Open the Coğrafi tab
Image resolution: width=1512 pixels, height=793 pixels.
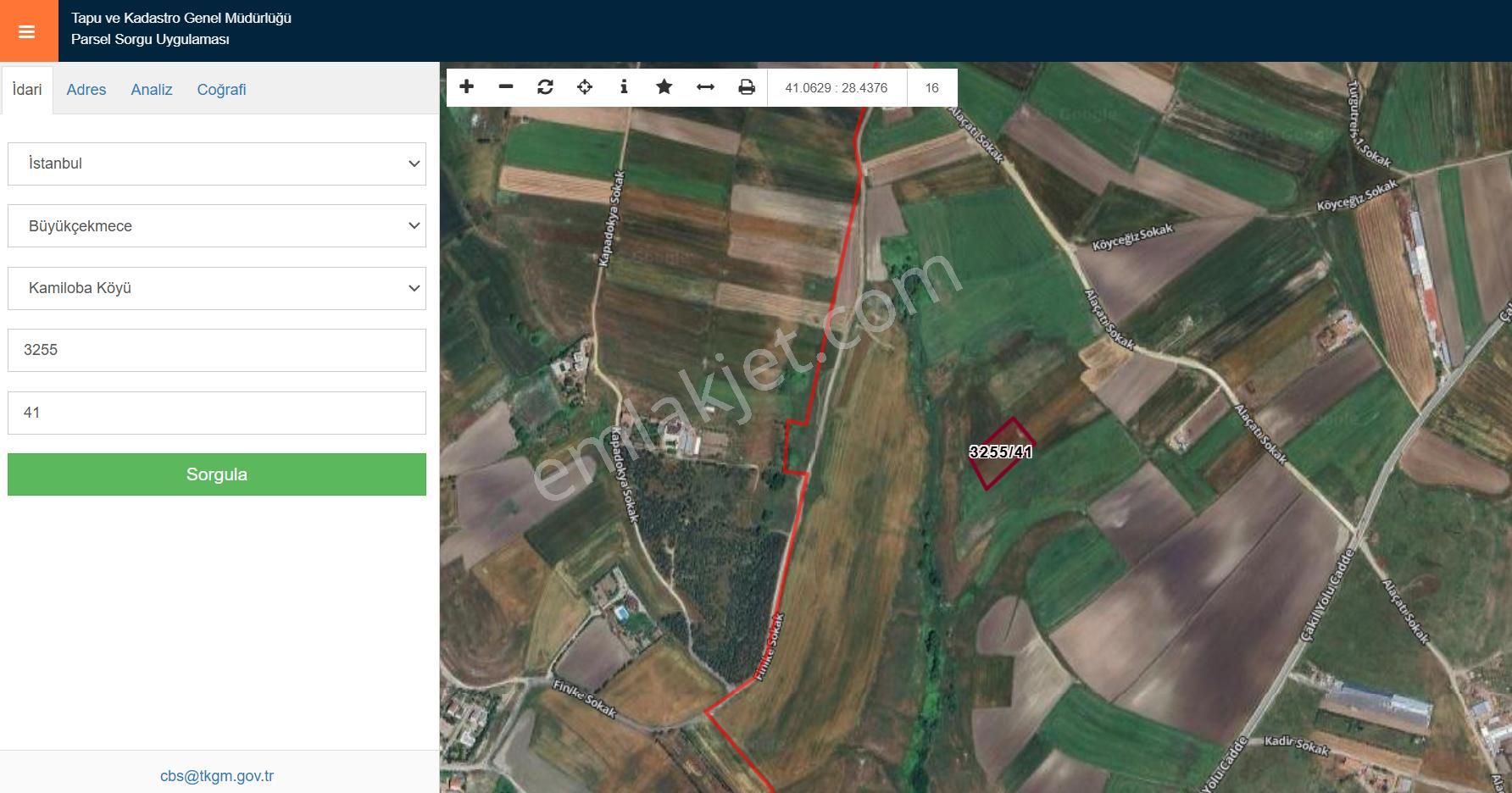point(221,89)
